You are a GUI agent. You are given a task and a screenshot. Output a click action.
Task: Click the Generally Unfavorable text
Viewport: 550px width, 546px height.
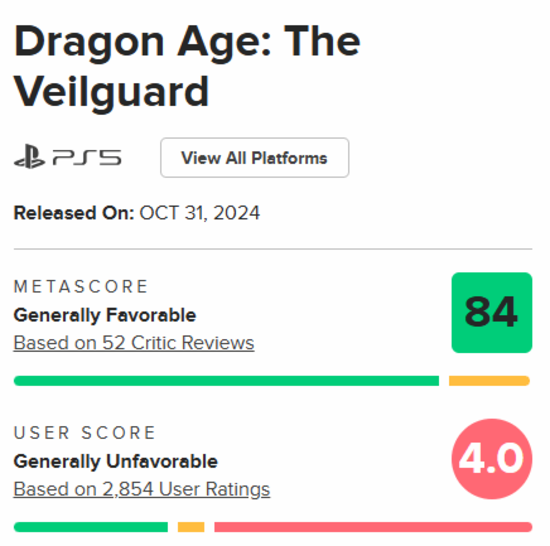pyautogui.click(x=116, y=461)
